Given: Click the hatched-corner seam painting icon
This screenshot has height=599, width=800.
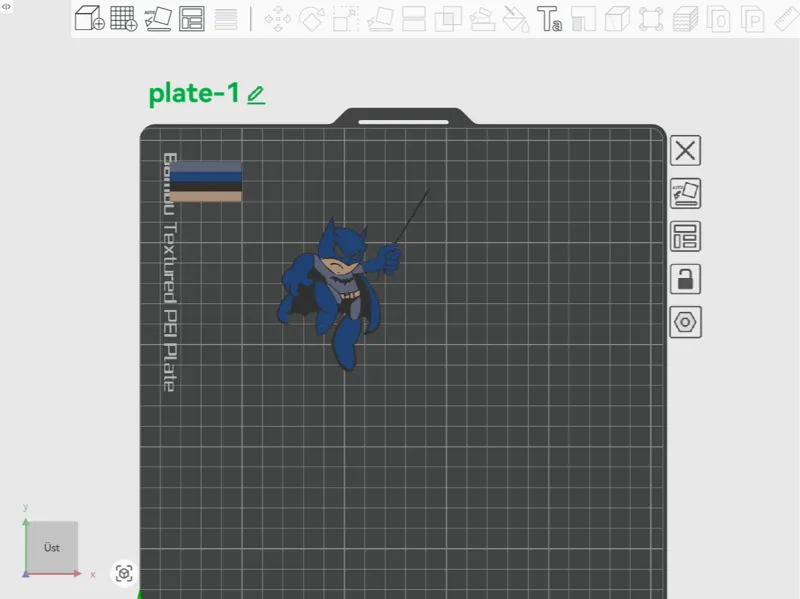Looking at the screenshot, I should pos(583,19).
